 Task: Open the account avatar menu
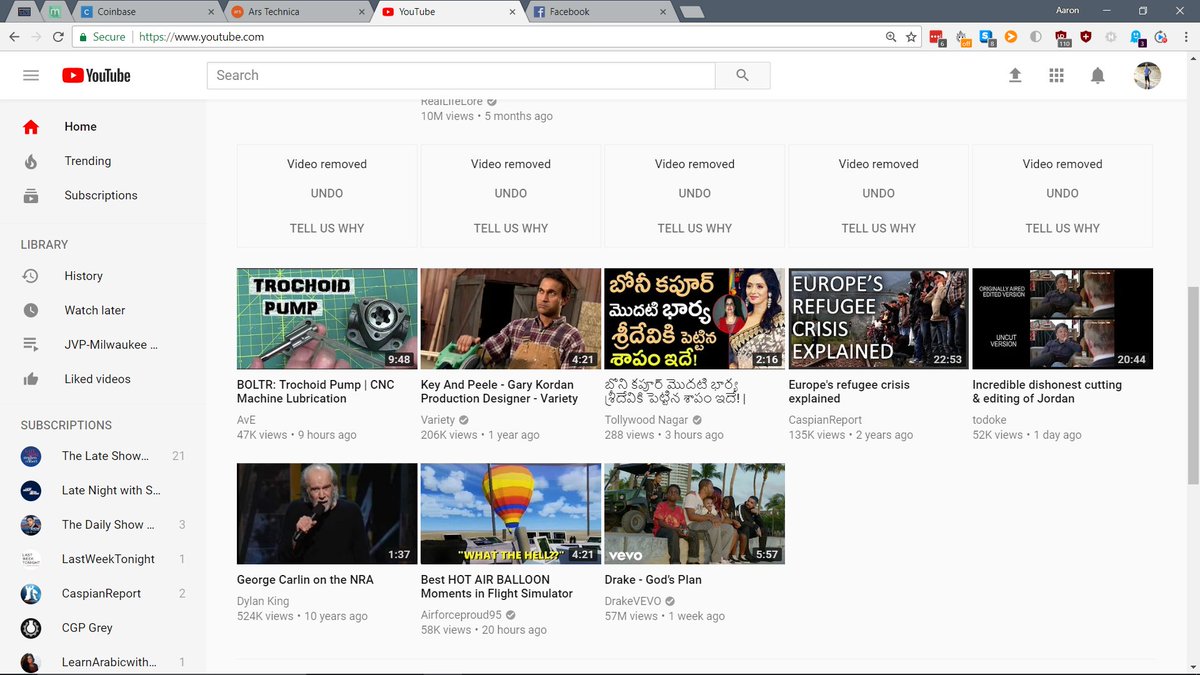point(1147,75)
